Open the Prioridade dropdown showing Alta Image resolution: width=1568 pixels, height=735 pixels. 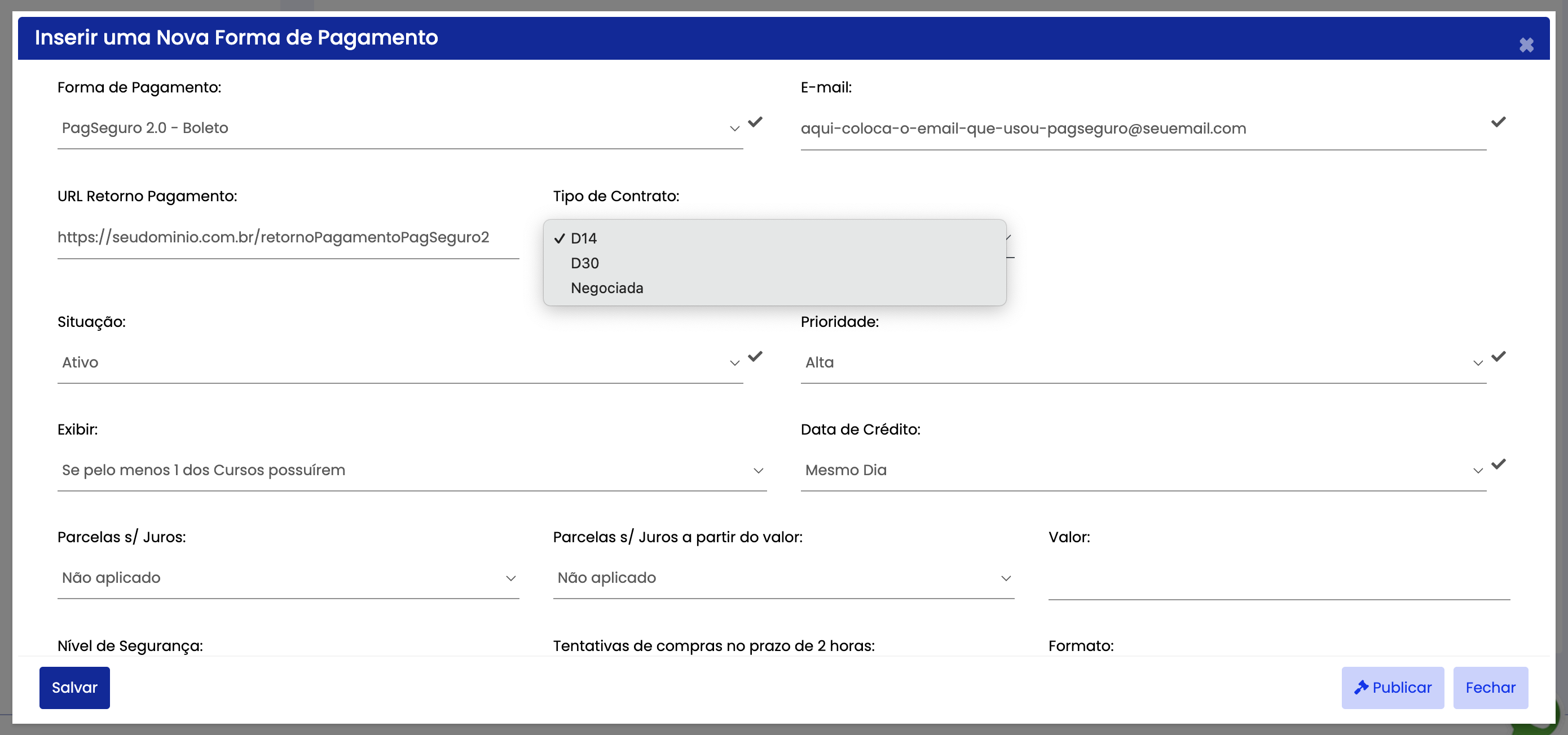pos(1143,362)
